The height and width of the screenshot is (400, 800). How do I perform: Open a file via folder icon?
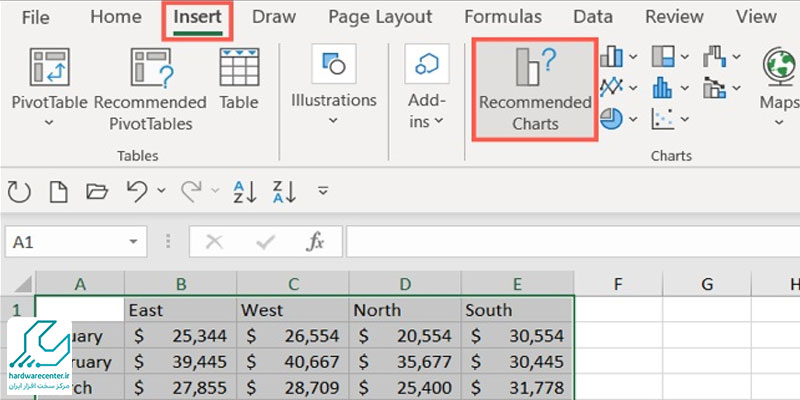click(97, 192)
